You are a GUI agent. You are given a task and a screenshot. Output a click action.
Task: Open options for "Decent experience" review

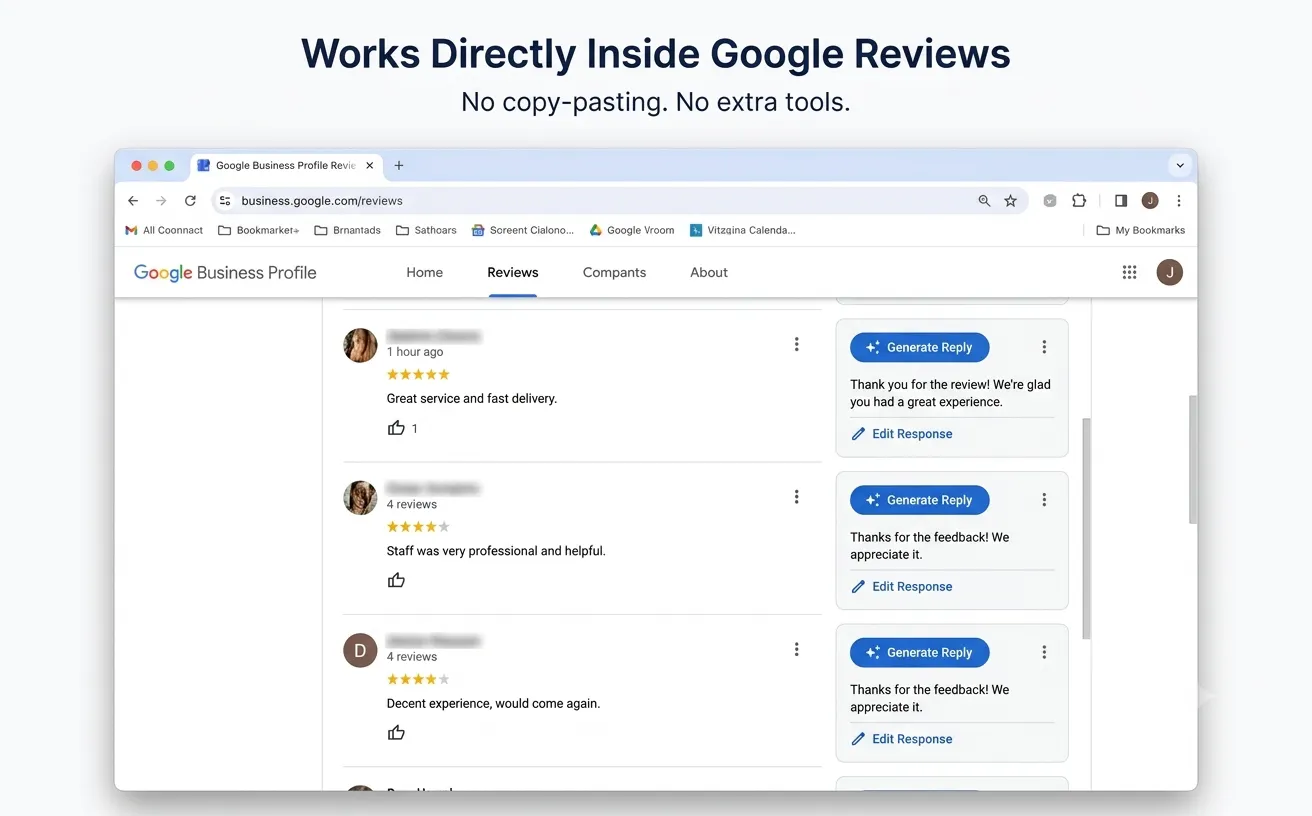point(797,649)
